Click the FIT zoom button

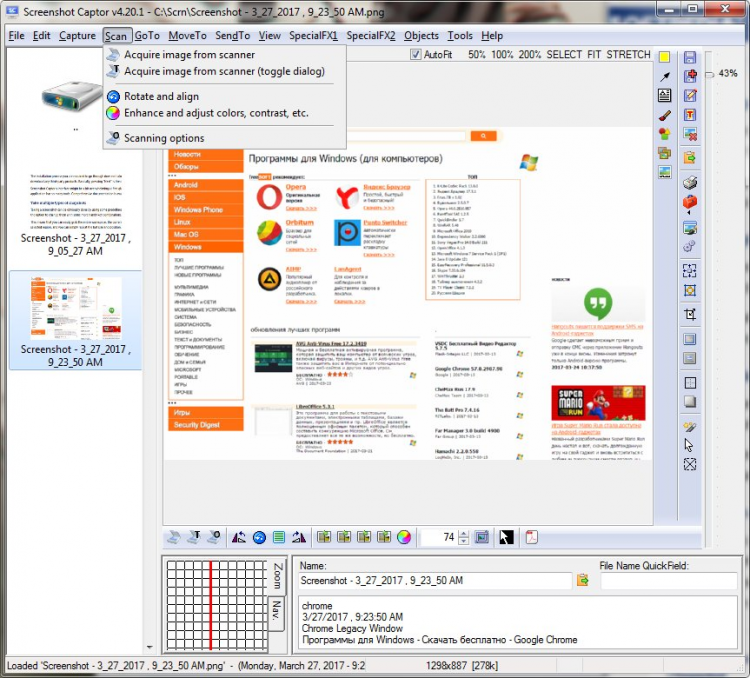[x=594, y=55]
